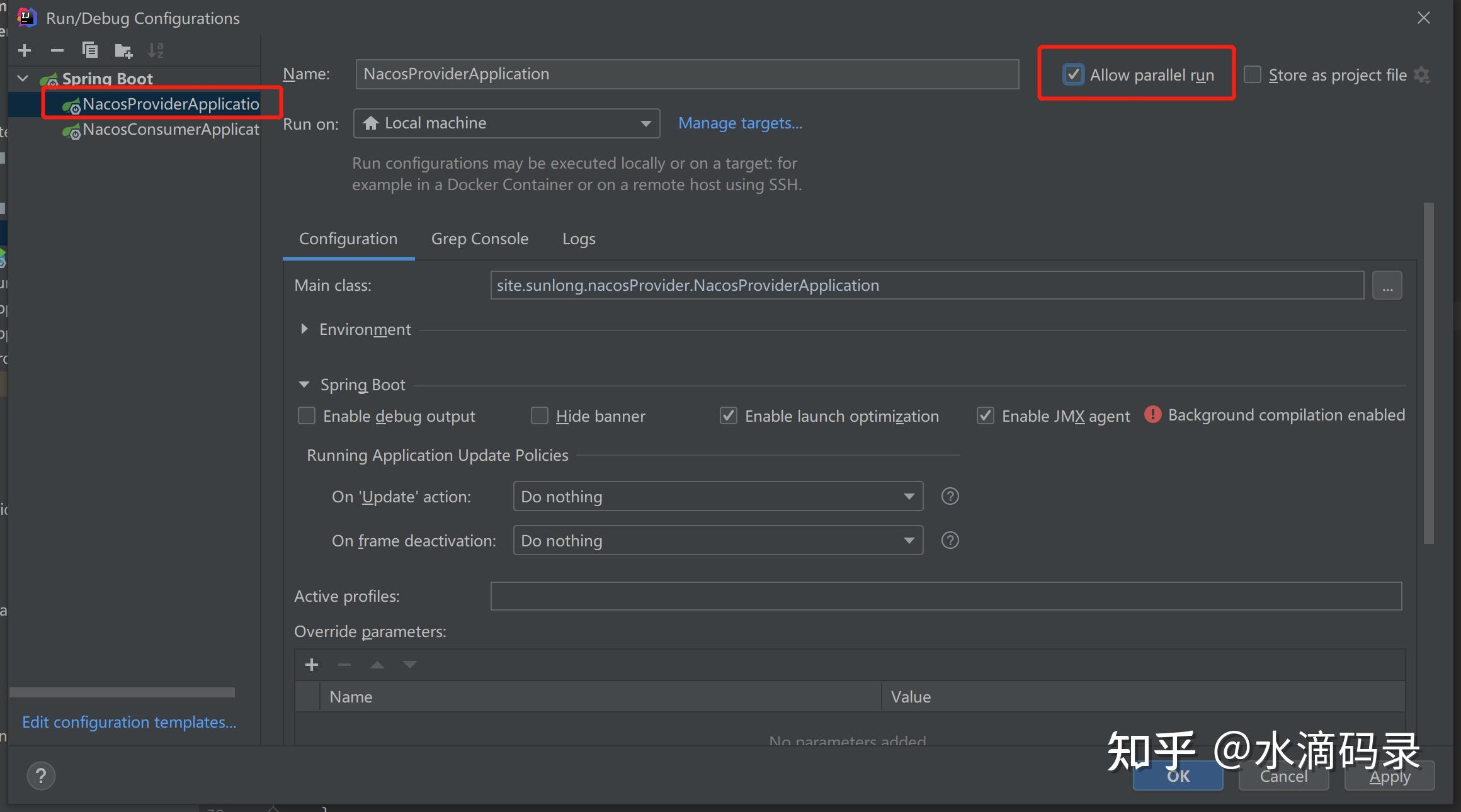
Task: Click the Value column header
Action: (x=1143, y=697)
